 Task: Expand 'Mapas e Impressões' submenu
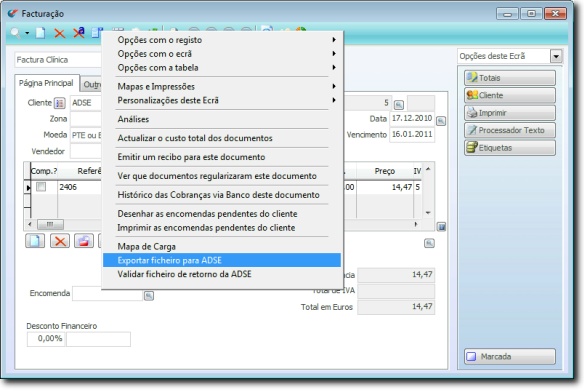[x=223, y=86]
